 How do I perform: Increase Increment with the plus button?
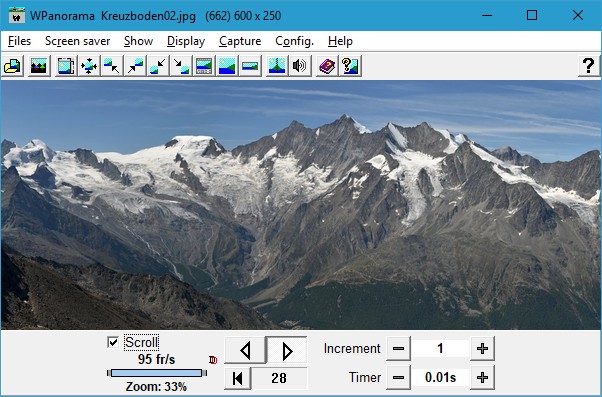pyautogui.click(x=482, y=349)
